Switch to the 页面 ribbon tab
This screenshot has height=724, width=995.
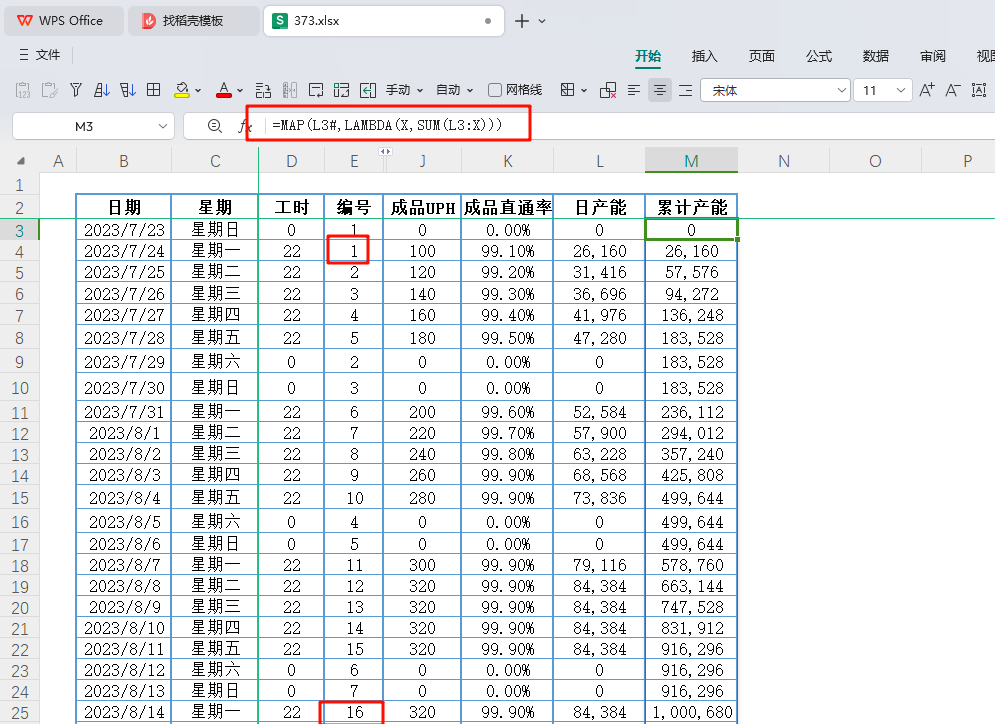coord(761,56)
